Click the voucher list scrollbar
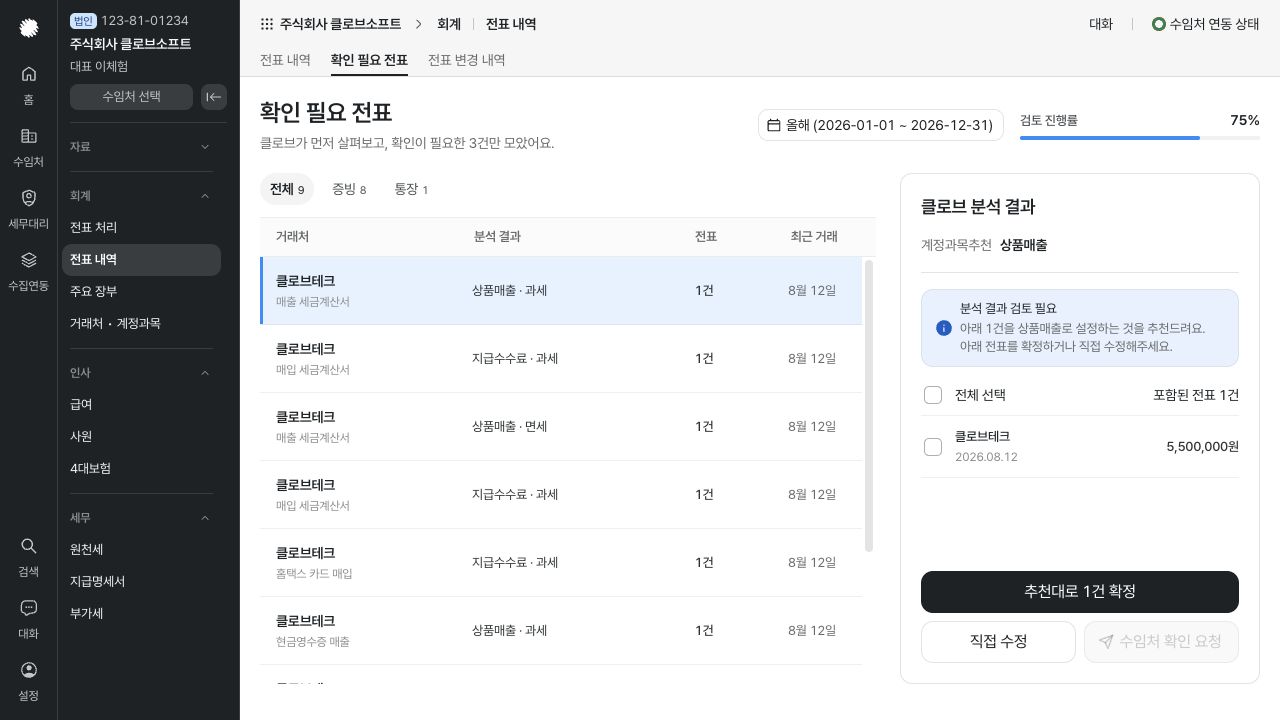Screen dimensions: 1280x720 pos(869,406)
